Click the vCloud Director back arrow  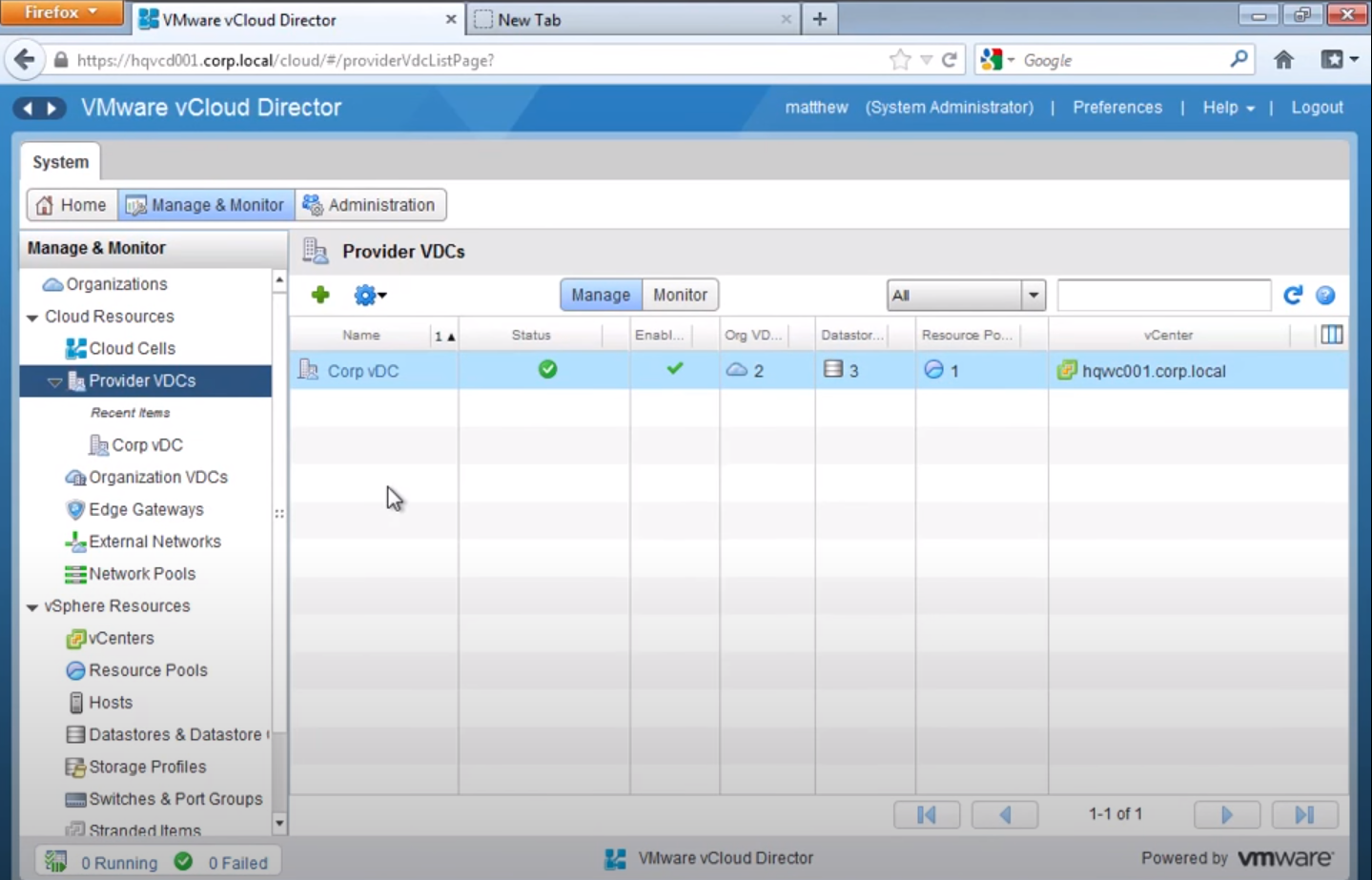(x=27, y=108)
